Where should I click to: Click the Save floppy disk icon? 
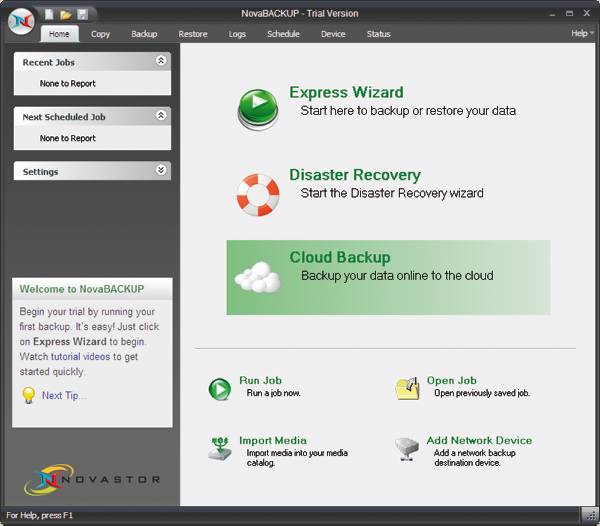83,15
